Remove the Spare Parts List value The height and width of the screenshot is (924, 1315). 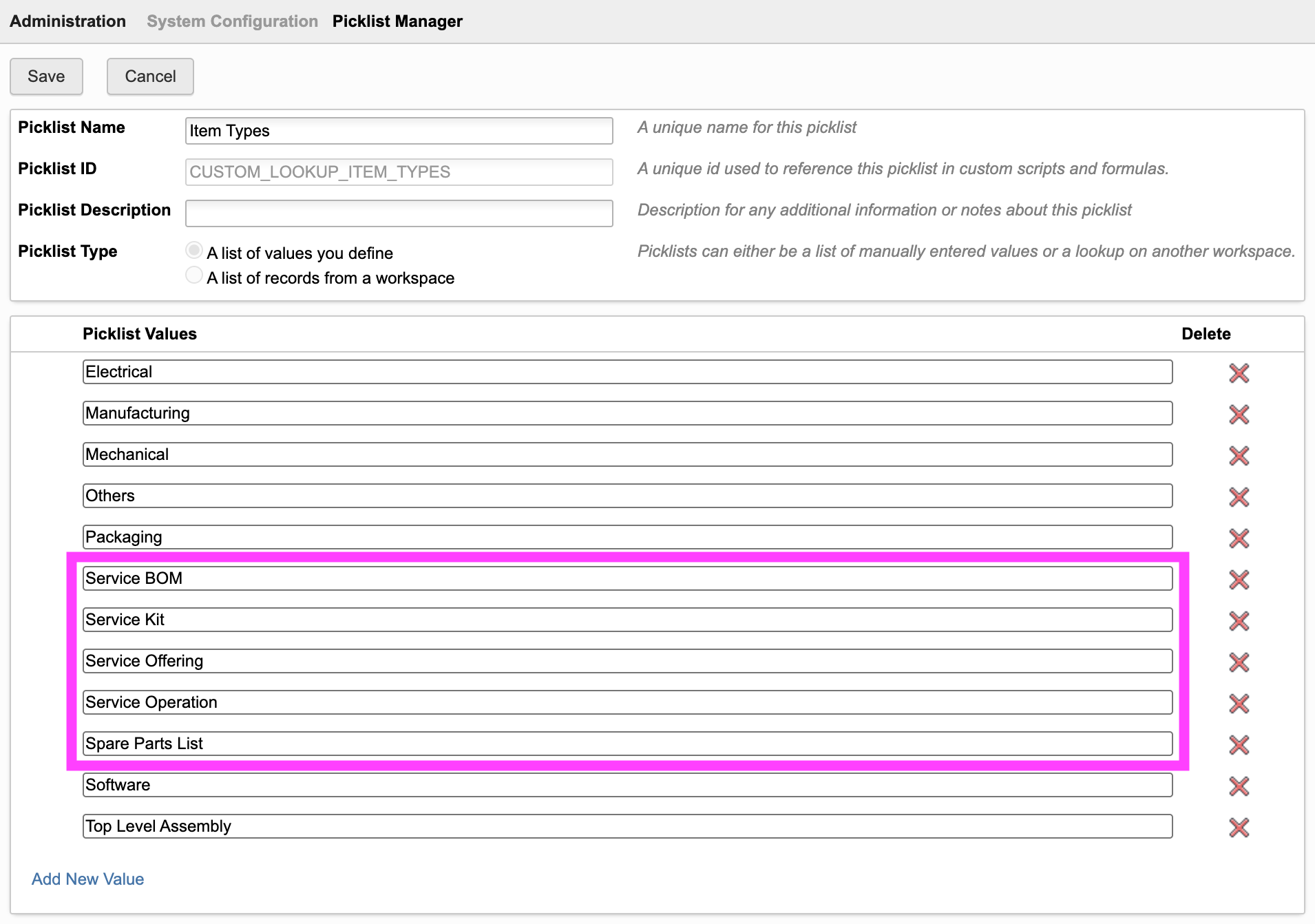1239,744
